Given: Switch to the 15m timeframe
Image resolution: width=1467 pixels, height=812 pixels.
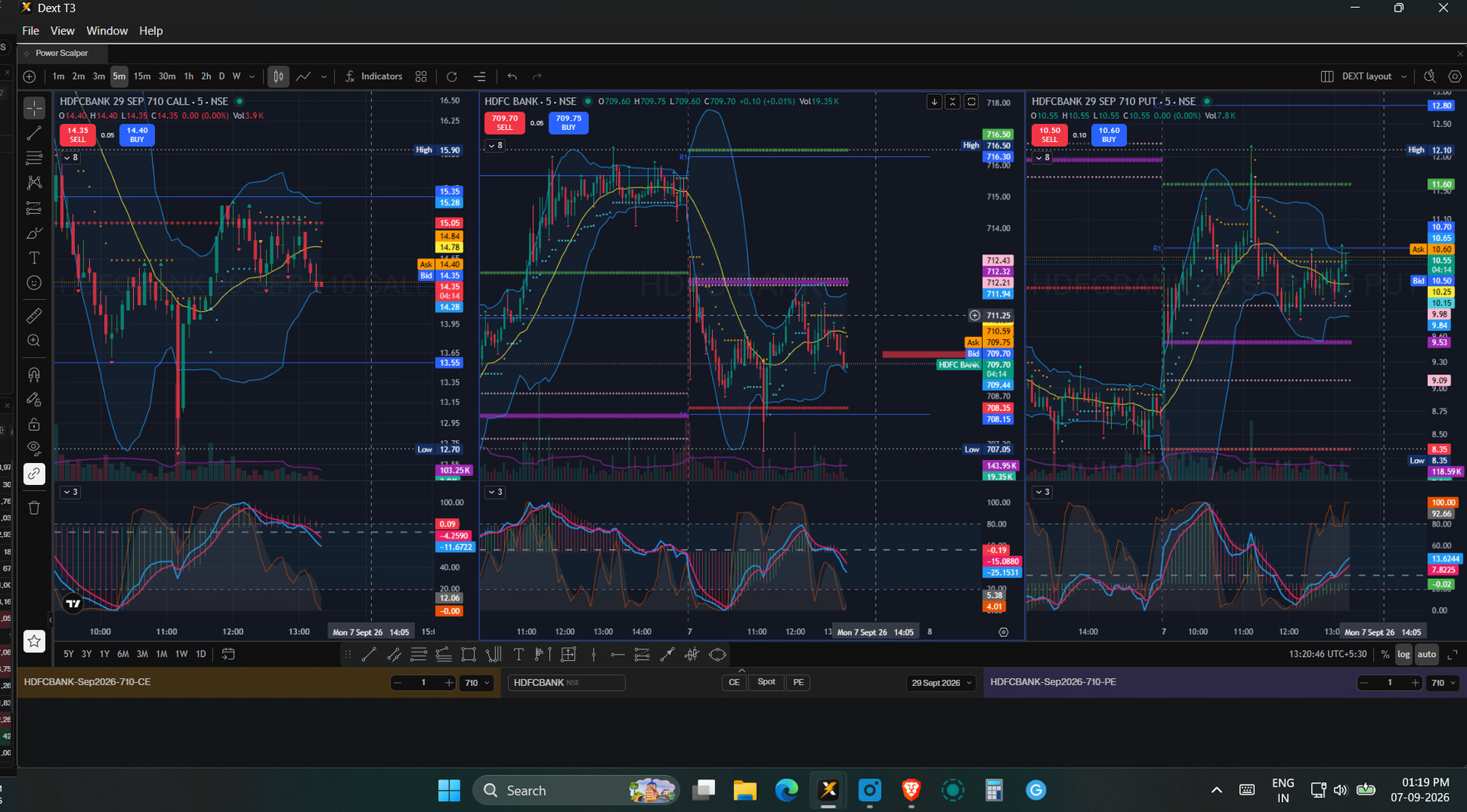Looking at the screenshot, I should pos(142,76).
